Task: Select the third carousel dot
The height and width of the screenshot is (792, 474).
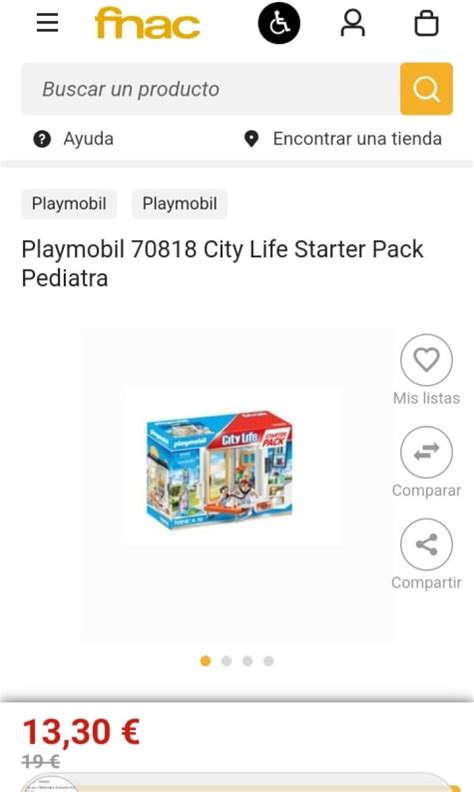Action: point(247,661)
